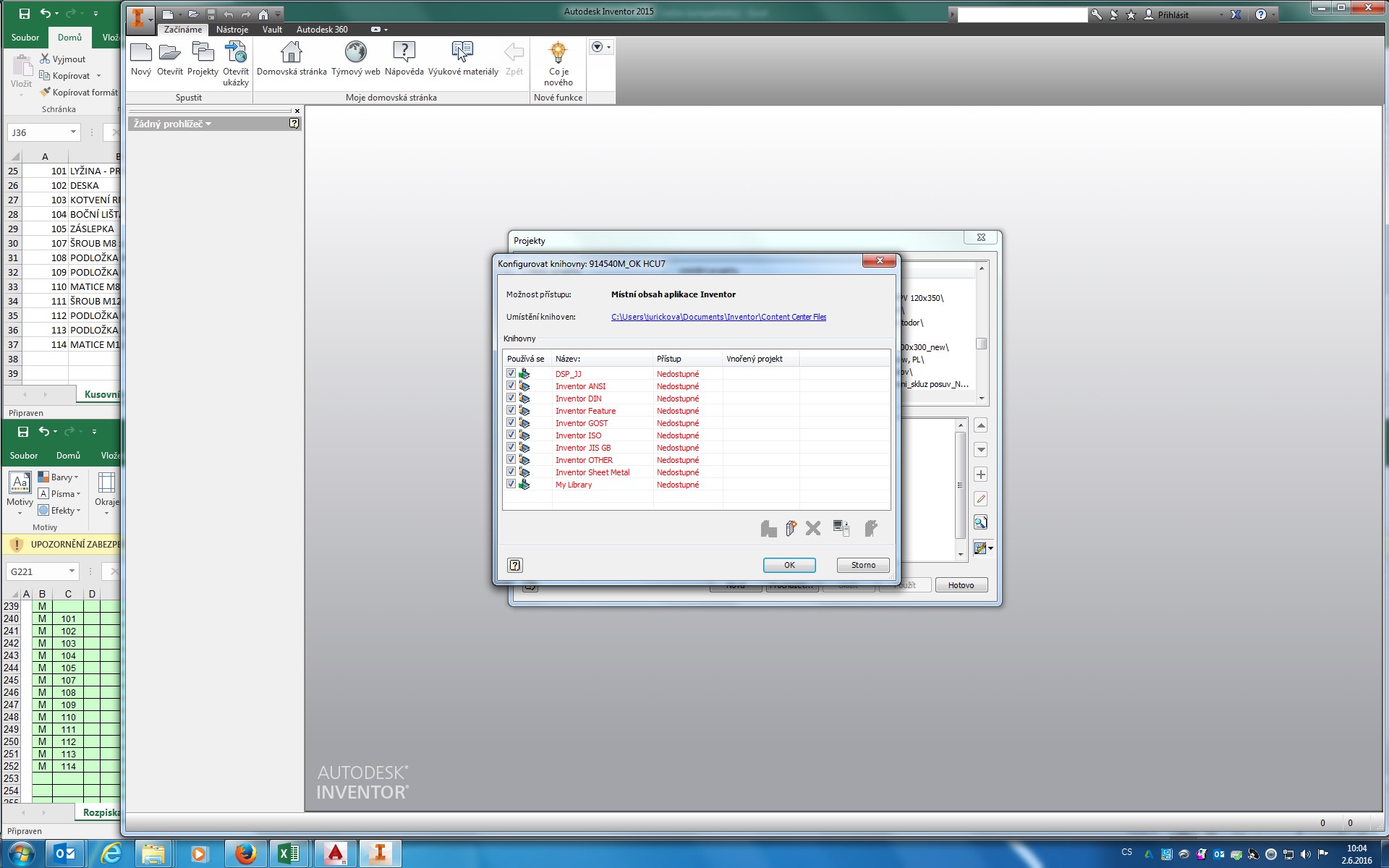The image size is (1389, 868).
Task: Uncheck the DSP_JJ library checkbox
Action: click(x=511, y=374)
